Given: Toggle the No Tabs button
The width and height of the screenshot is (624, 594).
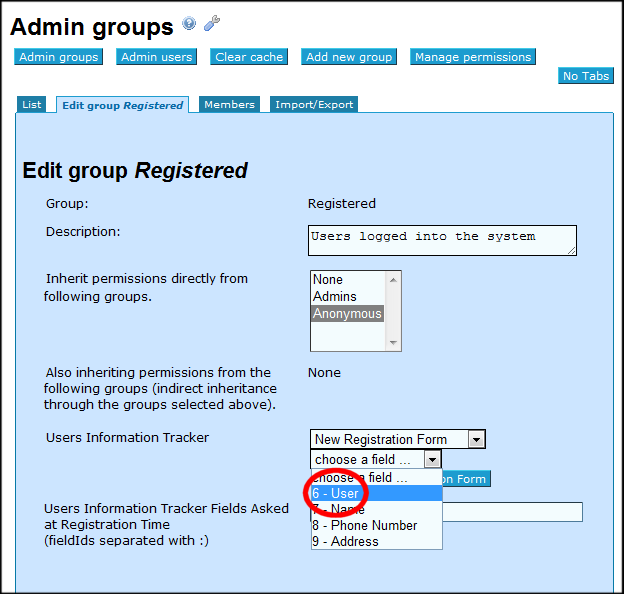Looking at the screenshot, I should pos(585,76).
